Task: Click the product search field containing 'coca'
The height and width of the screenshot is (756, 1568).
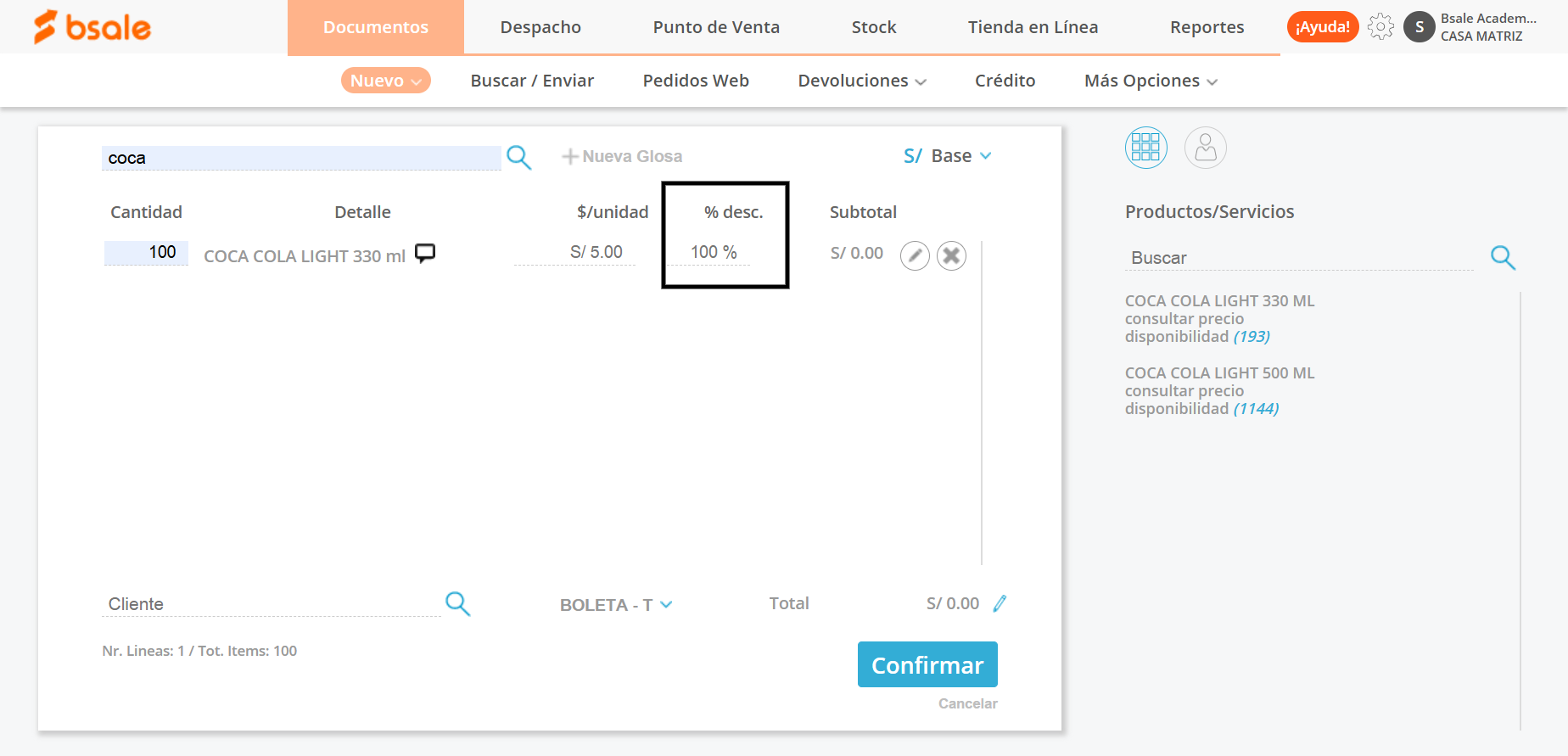Action: pyautogui.click(x=301, y=158)
